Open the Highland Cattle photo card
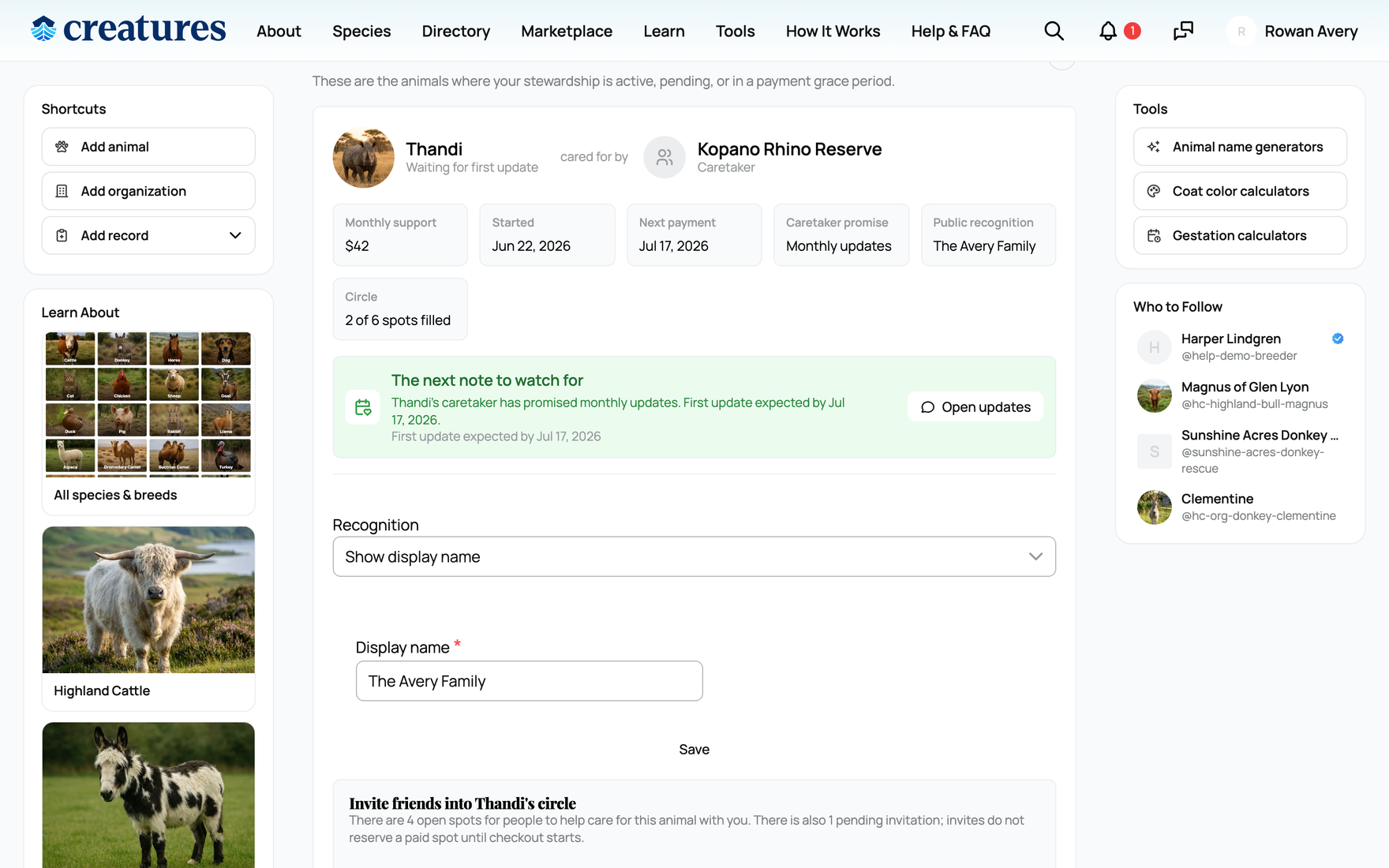 click(x=148, y=619)
